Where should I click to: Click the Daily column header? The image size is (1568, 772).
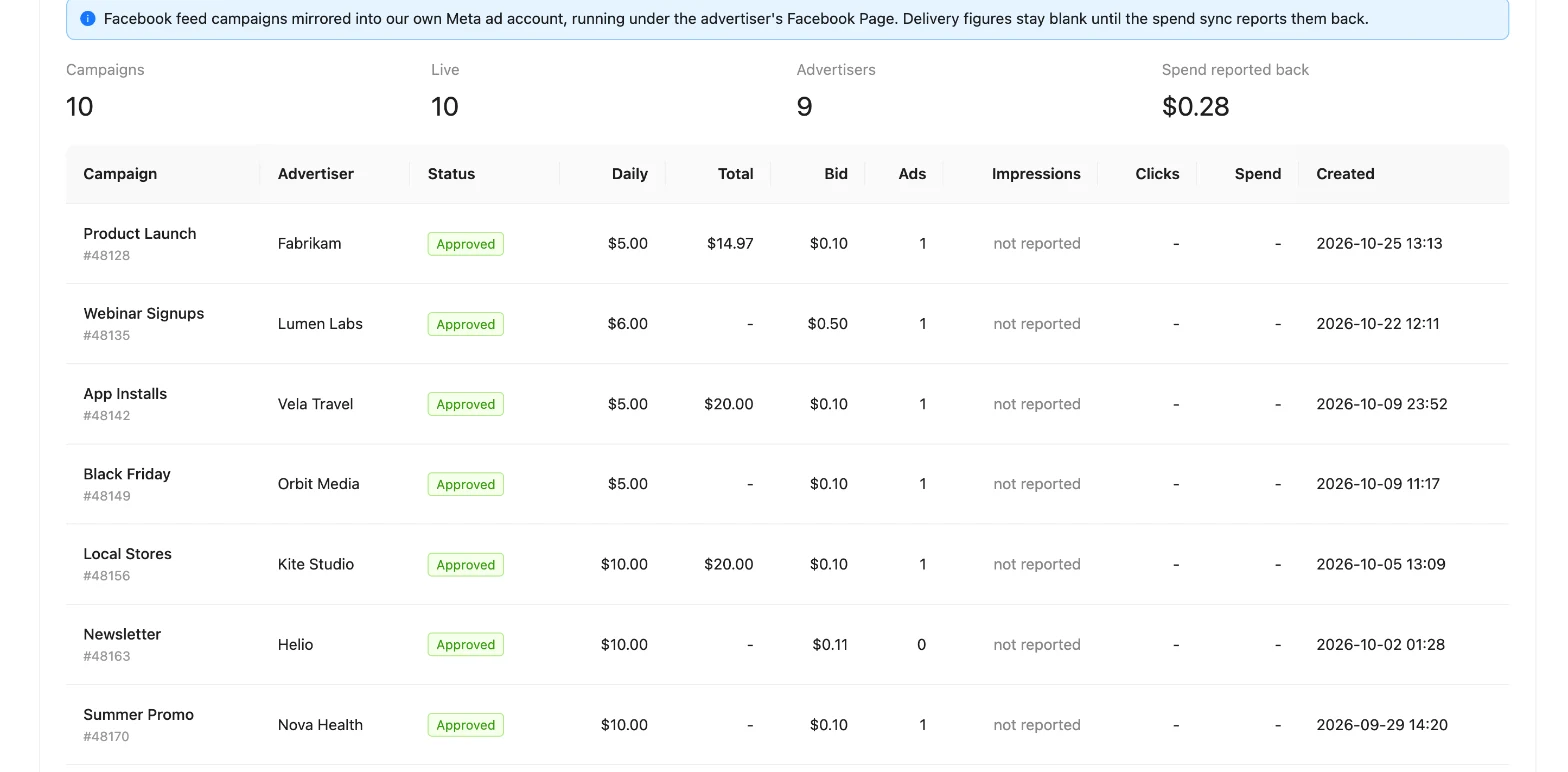630,174
